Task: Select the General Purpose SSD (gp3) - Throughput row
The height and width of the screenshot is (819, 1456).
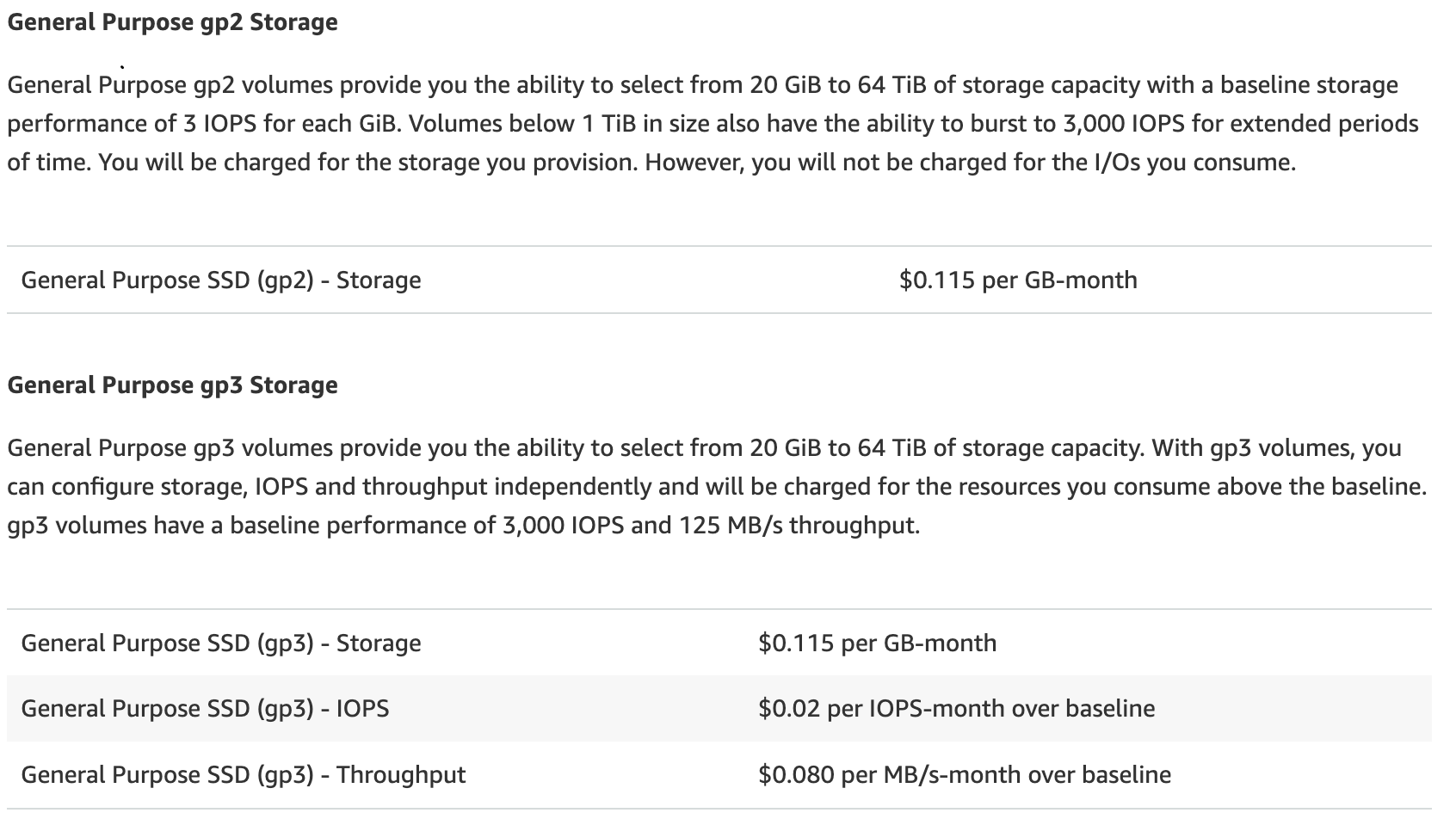Action: [719, 774]
